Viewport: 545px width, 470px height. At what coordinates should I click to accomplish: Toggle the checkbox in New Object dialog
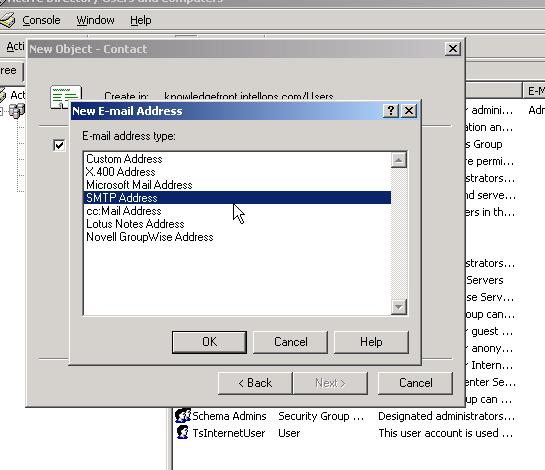tap(59, 145)
